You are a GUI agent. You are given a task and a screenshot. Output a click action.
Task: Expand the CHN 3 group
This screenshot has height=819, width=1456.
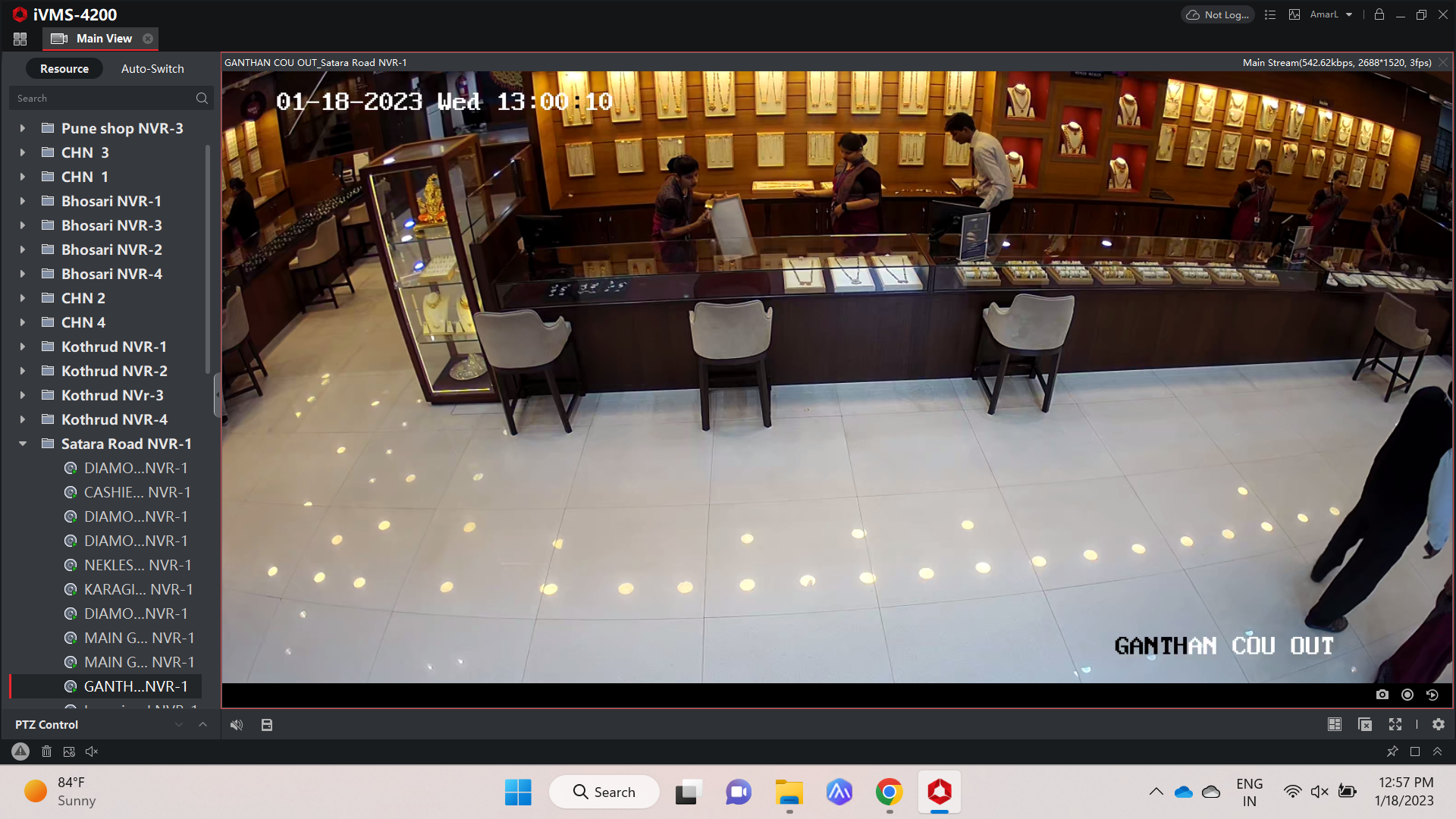(23, 152)
